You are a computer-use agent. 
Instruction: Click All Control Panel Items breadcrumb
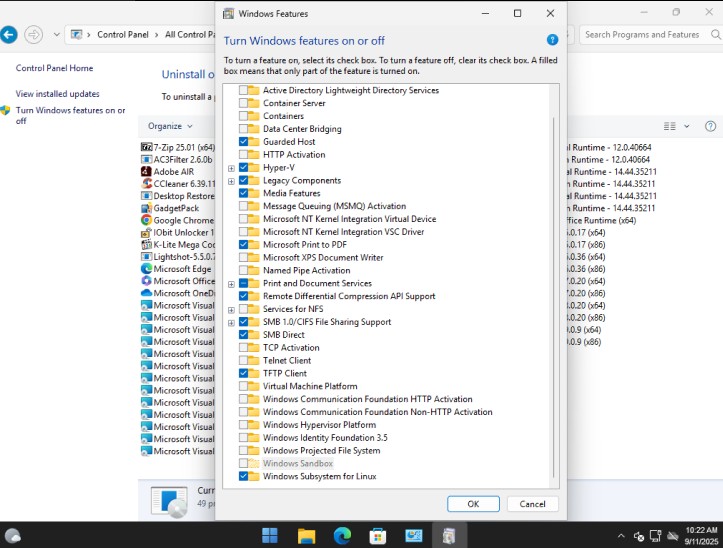point(190,35)
